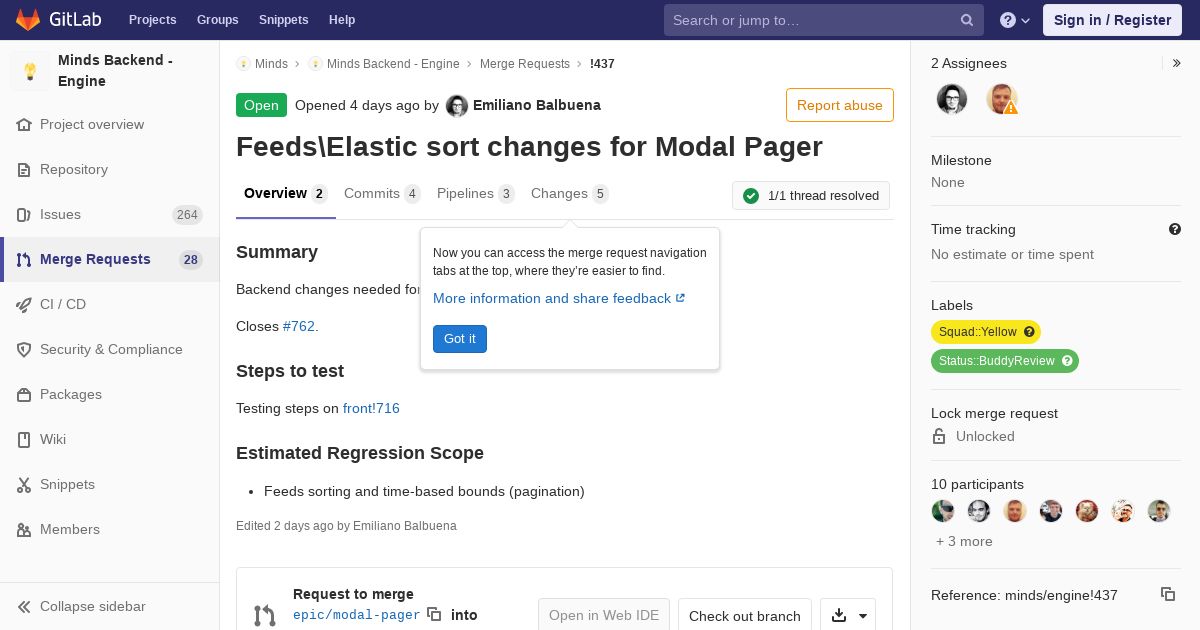Click the Issues count 264 badge
Screen dimensions: 1200x630
(x=187, y=215)
